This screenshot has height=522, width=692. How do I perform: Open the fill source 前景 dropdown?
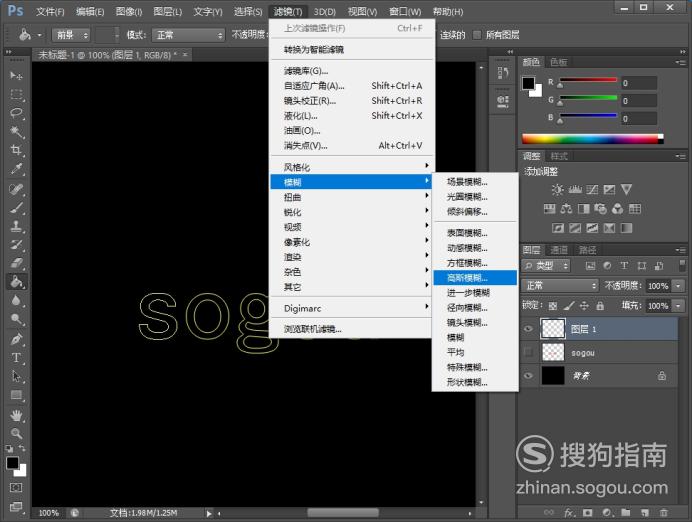pos(71,35)
